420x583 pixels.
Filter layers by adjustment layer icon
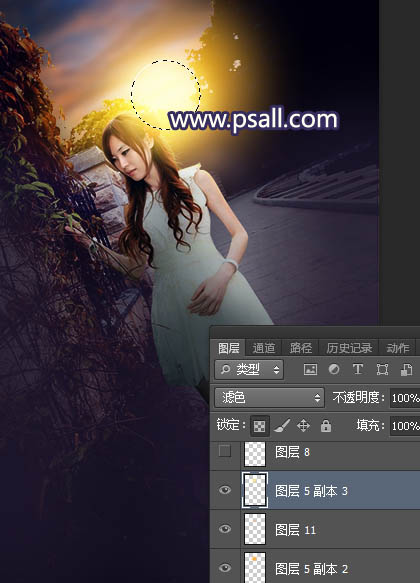pos(334,369)
